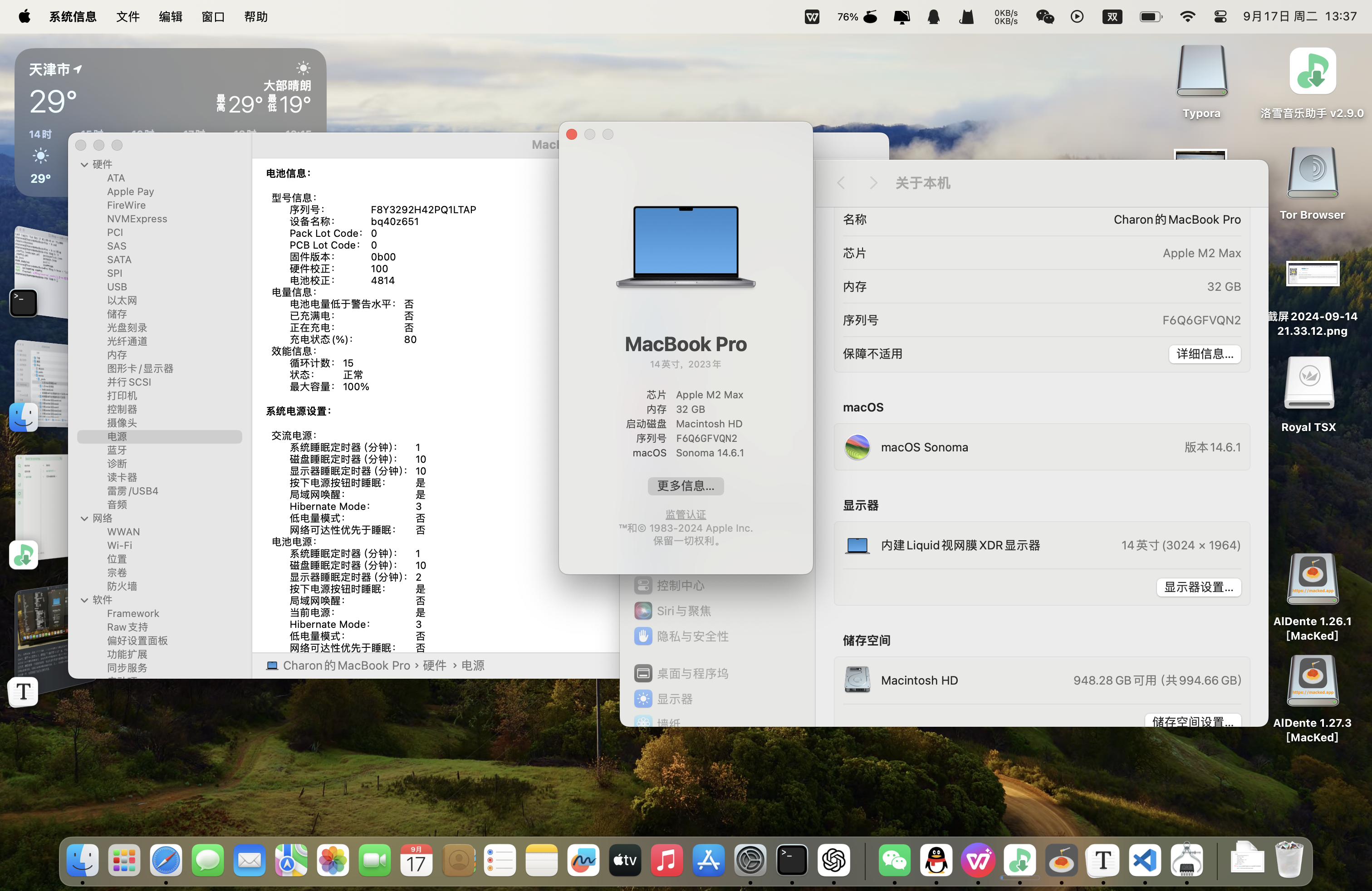1372x891 pixels.
Task: Open WeChat status icon in menu bar
Action: 1044,17
